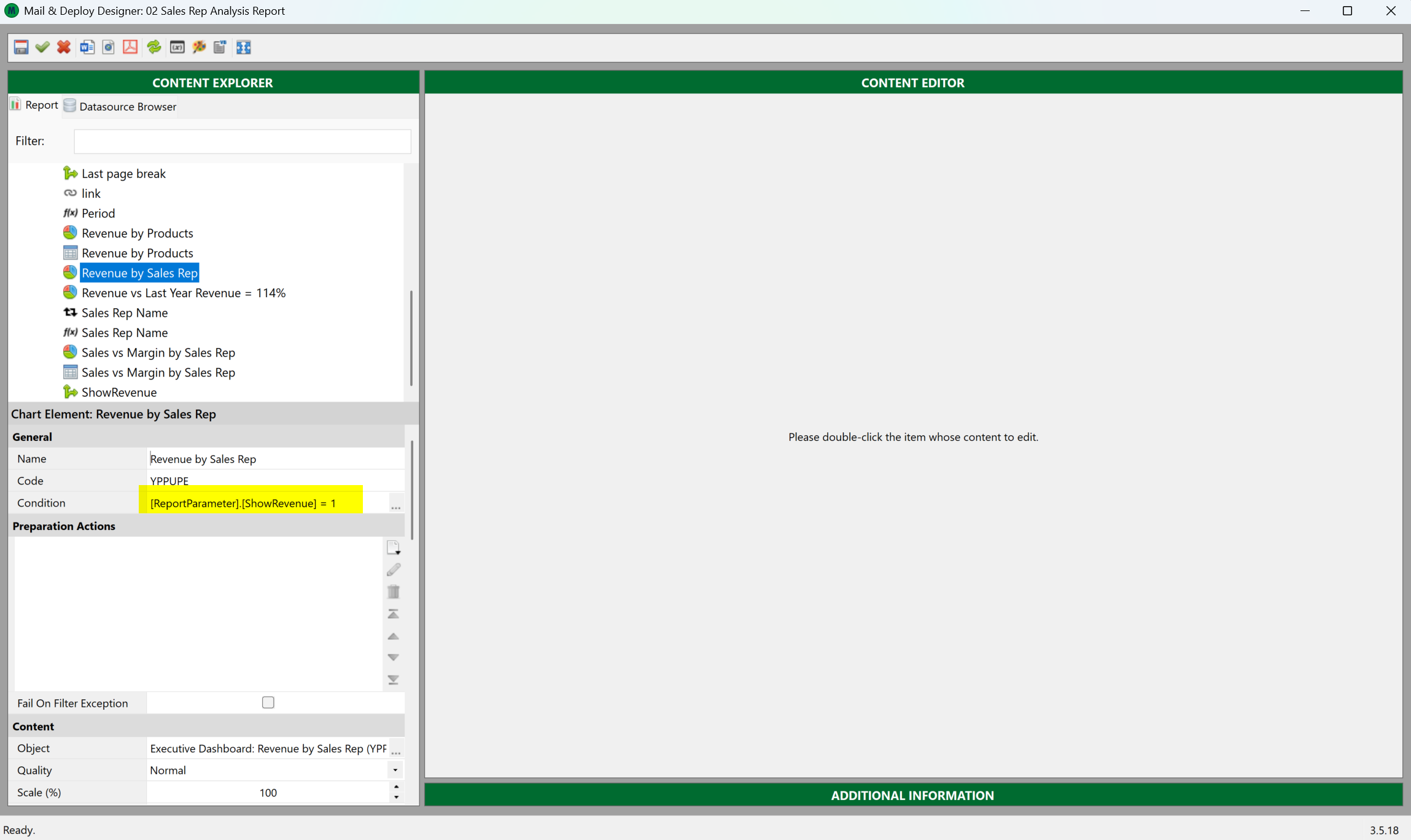Click the Scale increment up arrow
1411x840 pixels.
coord(396,787)
